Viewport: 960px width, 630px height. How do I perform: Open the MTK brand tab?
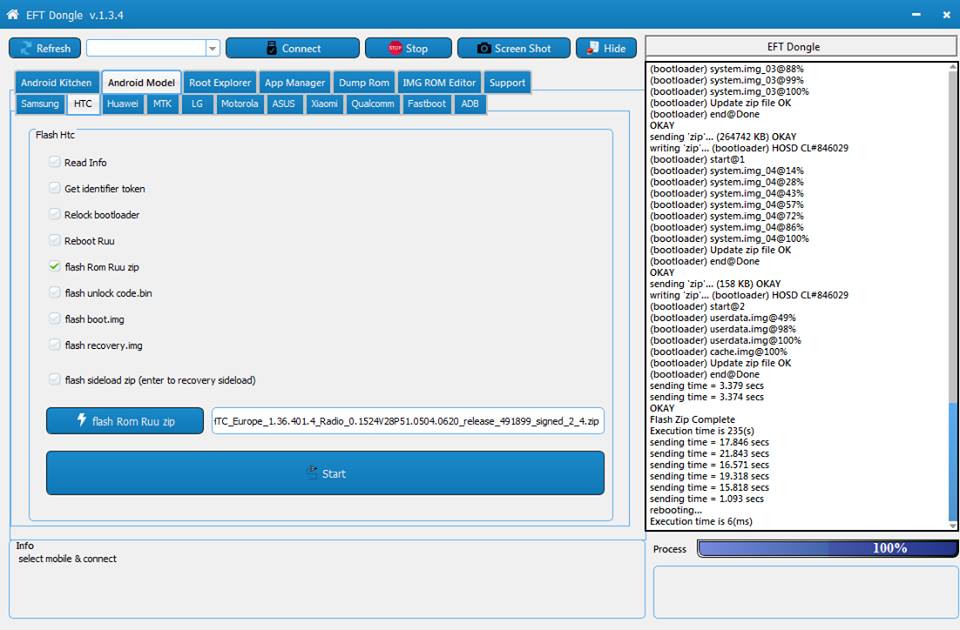pos(162,103)
